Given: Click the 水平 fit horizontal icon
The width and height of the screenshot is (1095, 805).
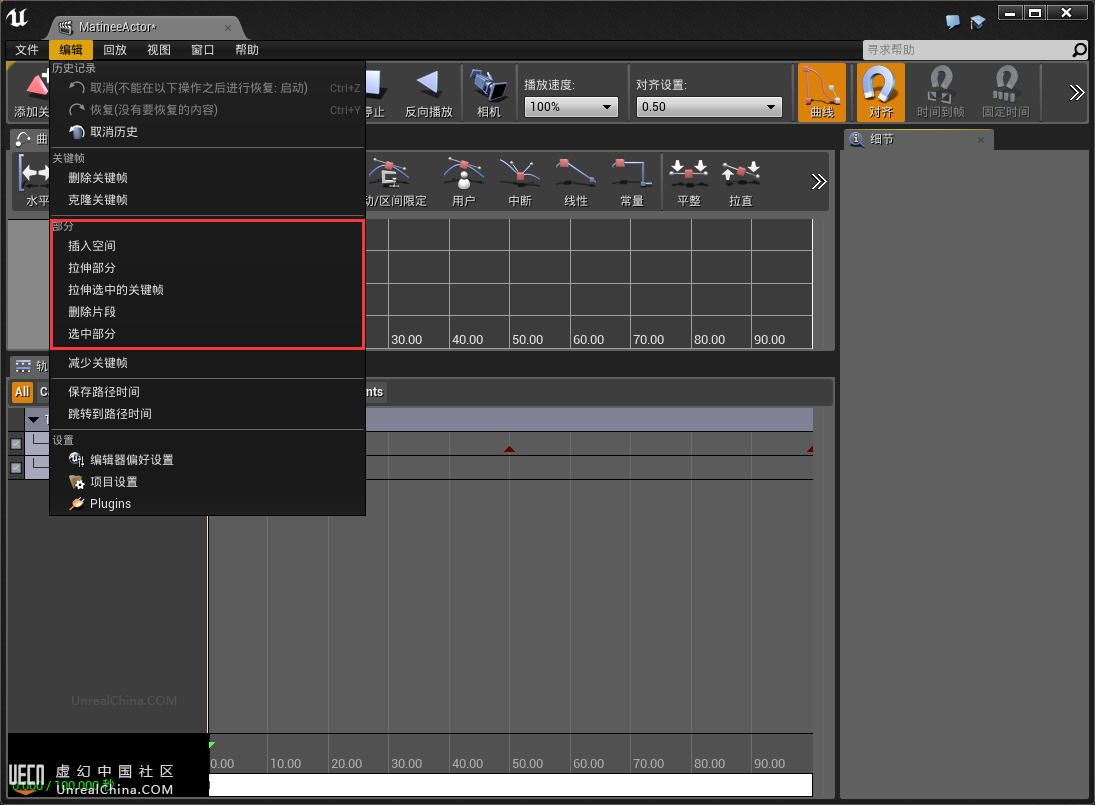Looking at the screenshot, I should pos(33,182).
